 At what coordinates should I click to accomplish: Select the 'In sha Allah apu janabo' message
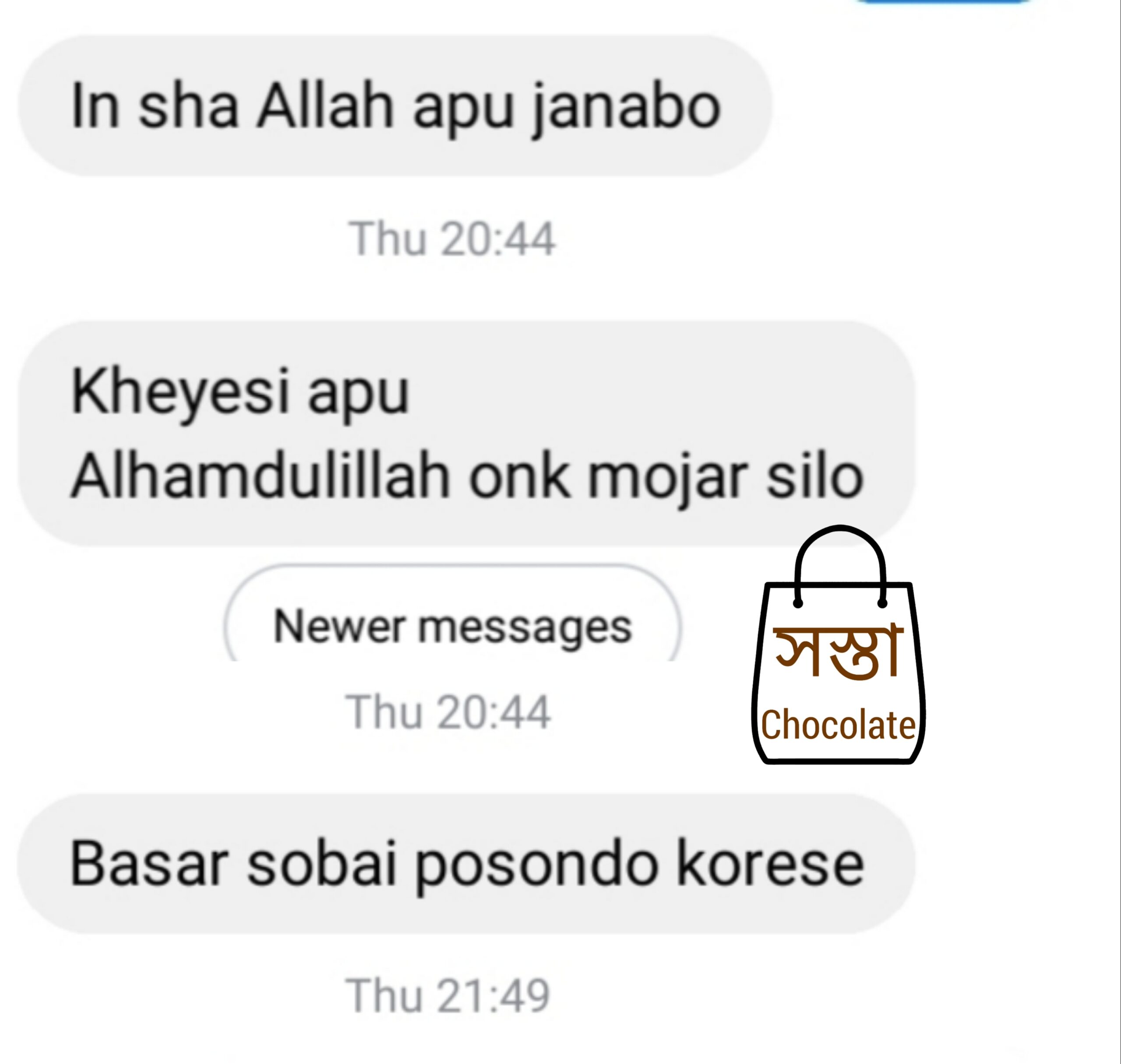[x=395, y=106]
